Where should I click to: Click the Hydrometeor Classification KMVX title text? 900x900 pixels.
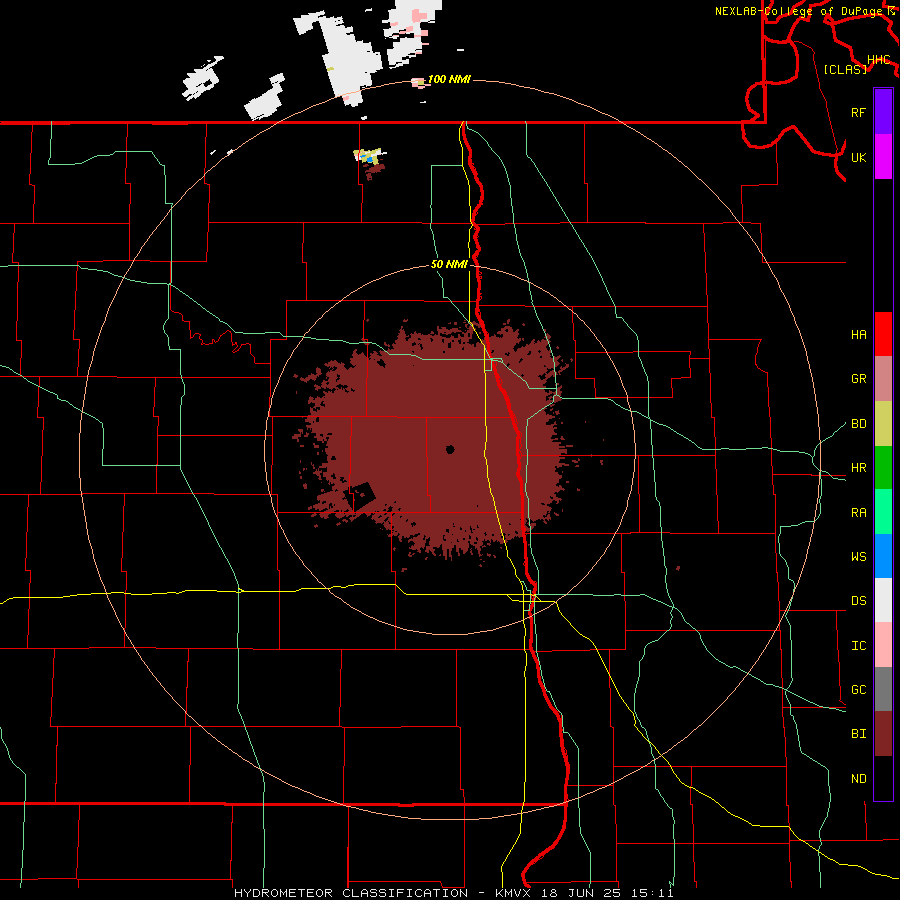coord(453,893)
